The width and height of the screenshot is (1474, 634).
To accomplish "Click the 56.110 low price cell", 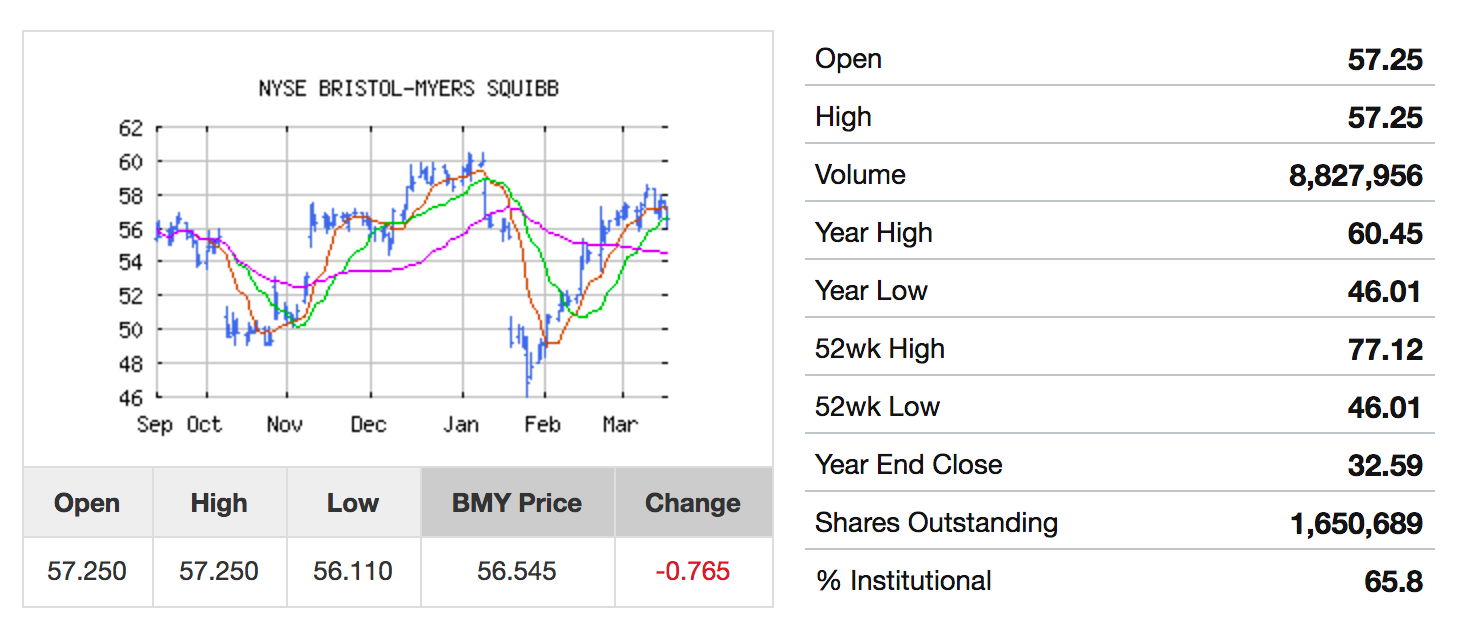I will click(353, 571).
